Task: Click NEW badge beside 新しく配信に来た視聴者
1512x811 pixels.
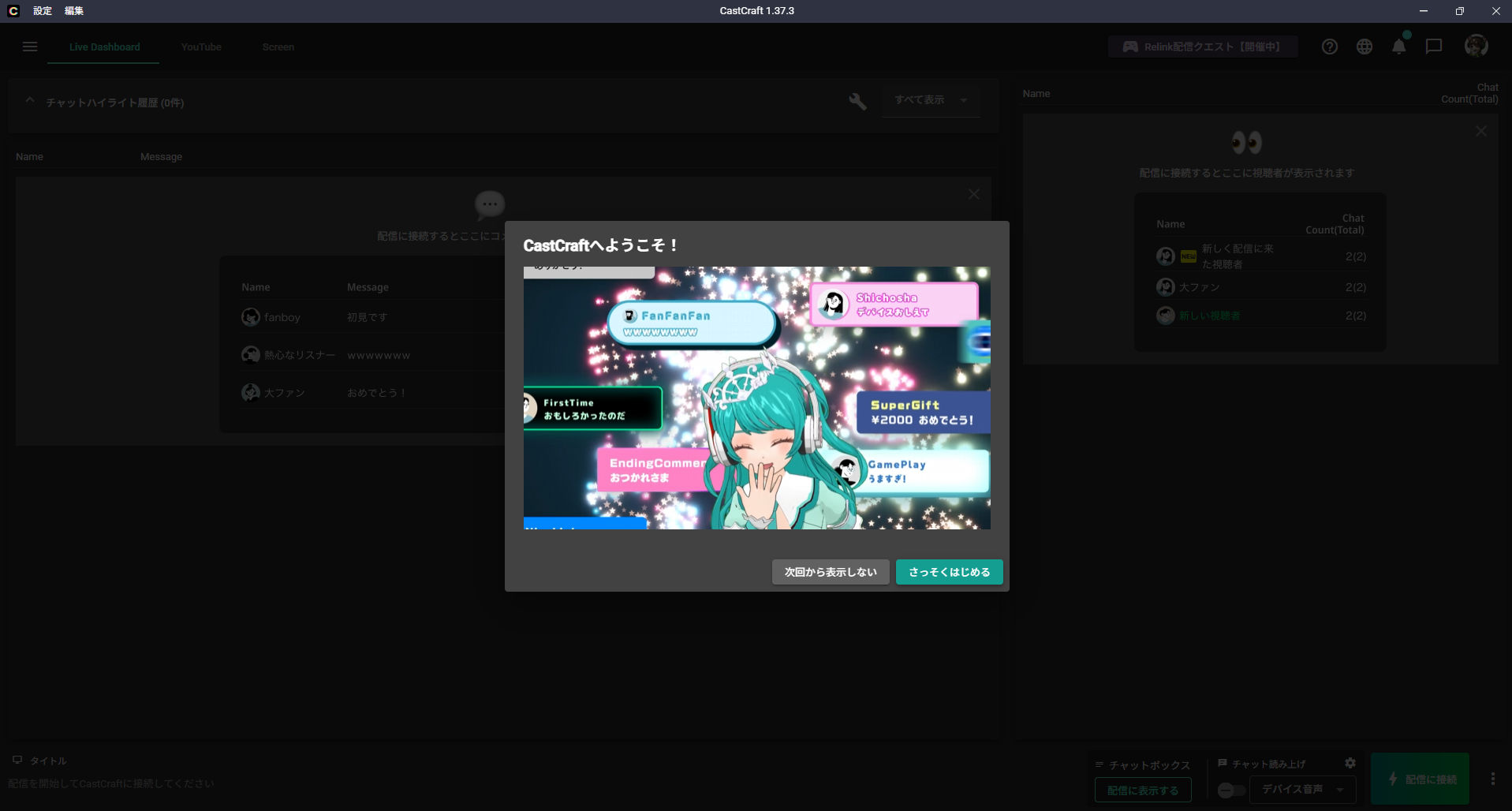Action: [1189, 256]
